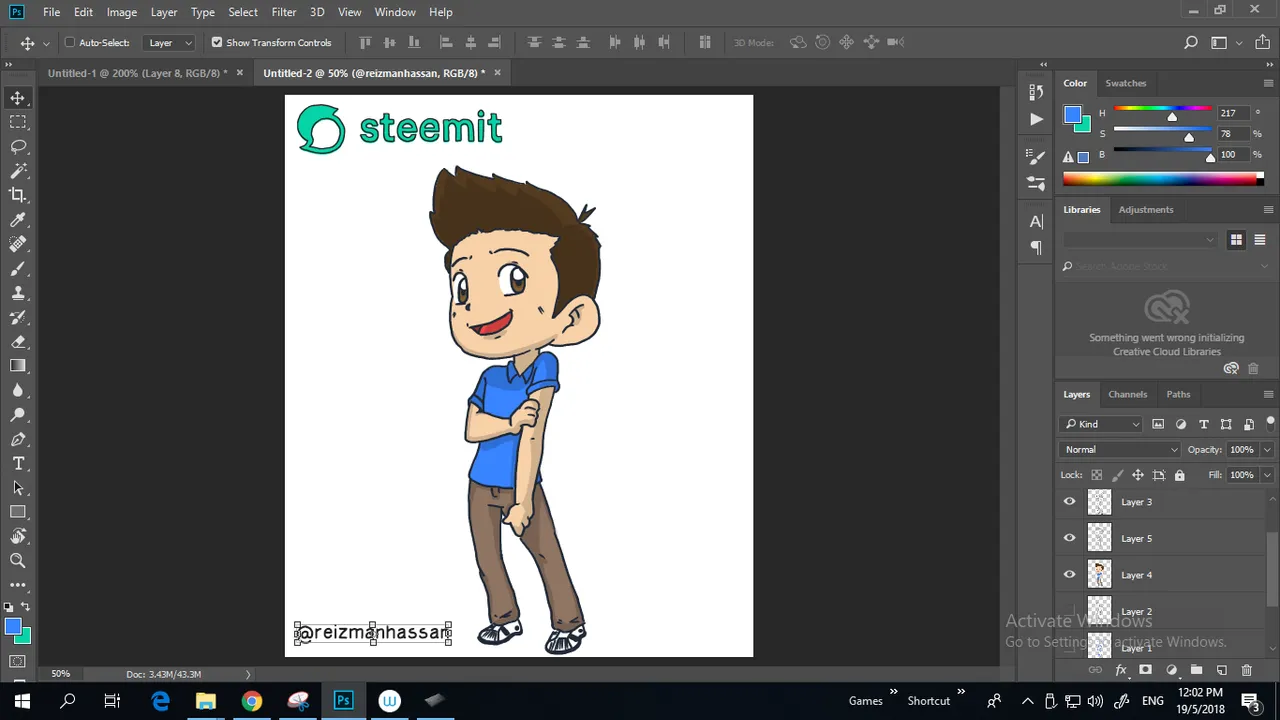Open the Normal blend mode dropdown

point(1121,449)
